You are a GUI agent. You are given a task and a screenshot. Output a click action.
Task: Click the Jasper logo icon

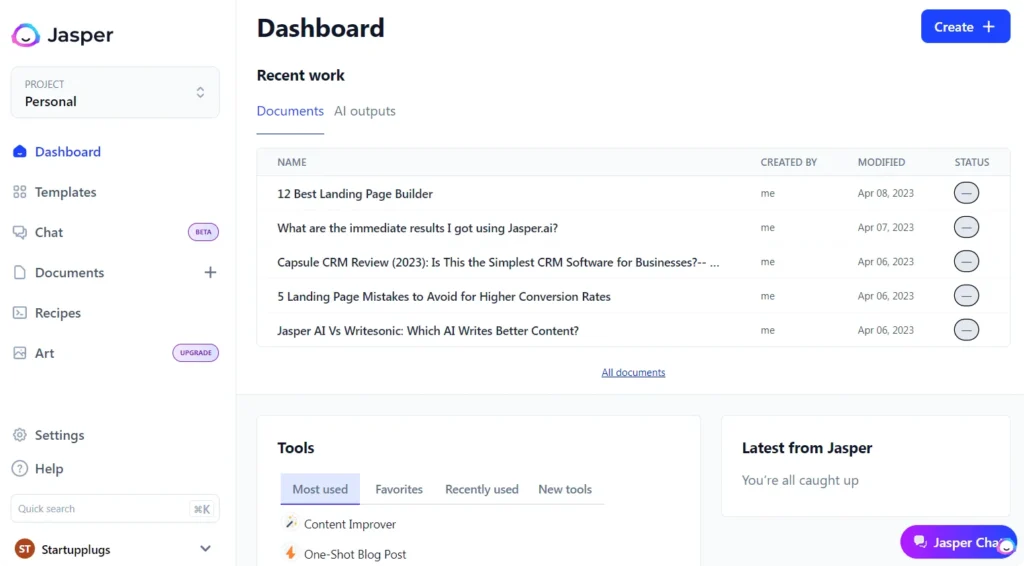tap(25, 35)
